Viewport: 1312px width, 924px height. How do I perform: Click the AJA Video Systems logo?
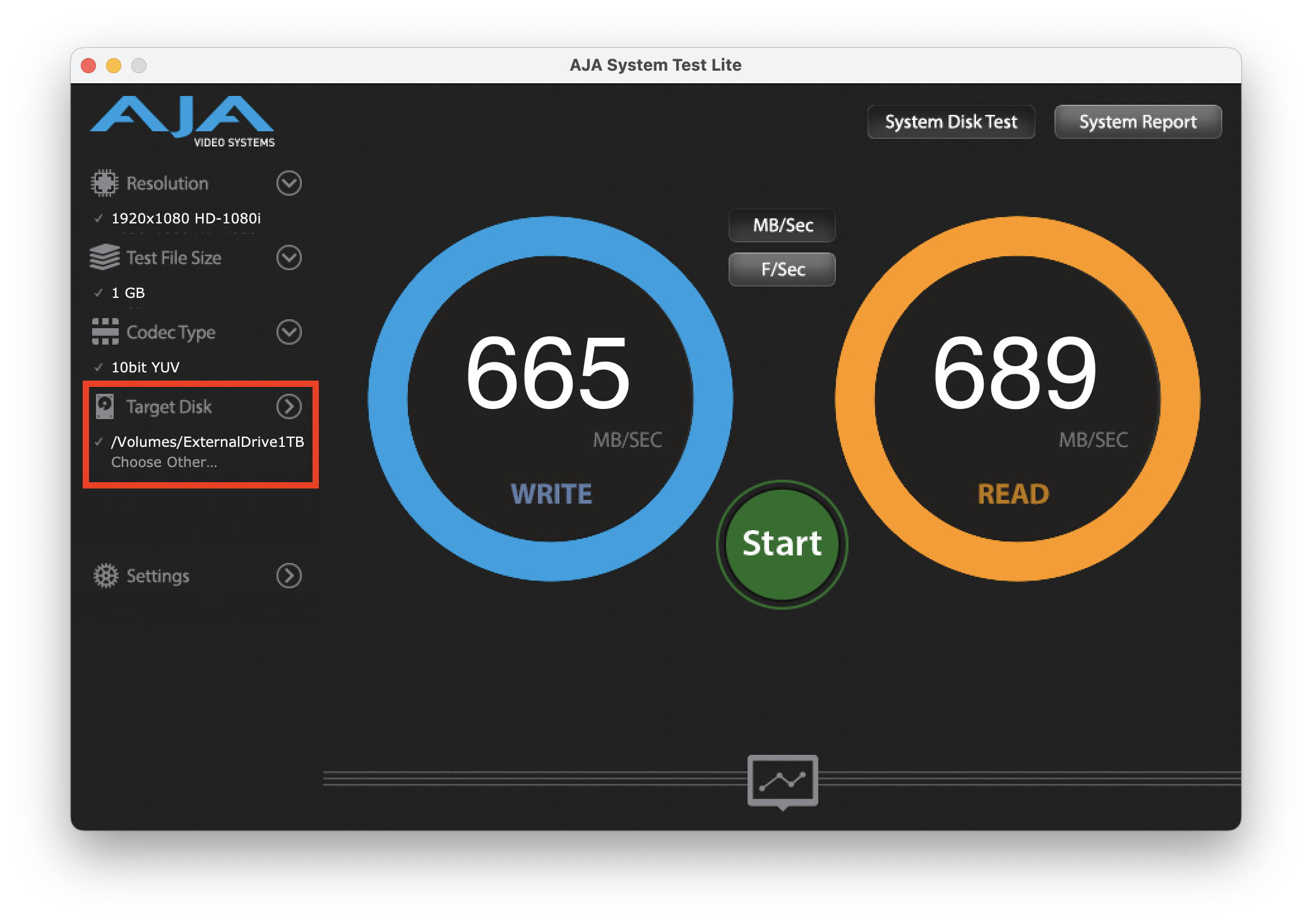click(182, 121)
